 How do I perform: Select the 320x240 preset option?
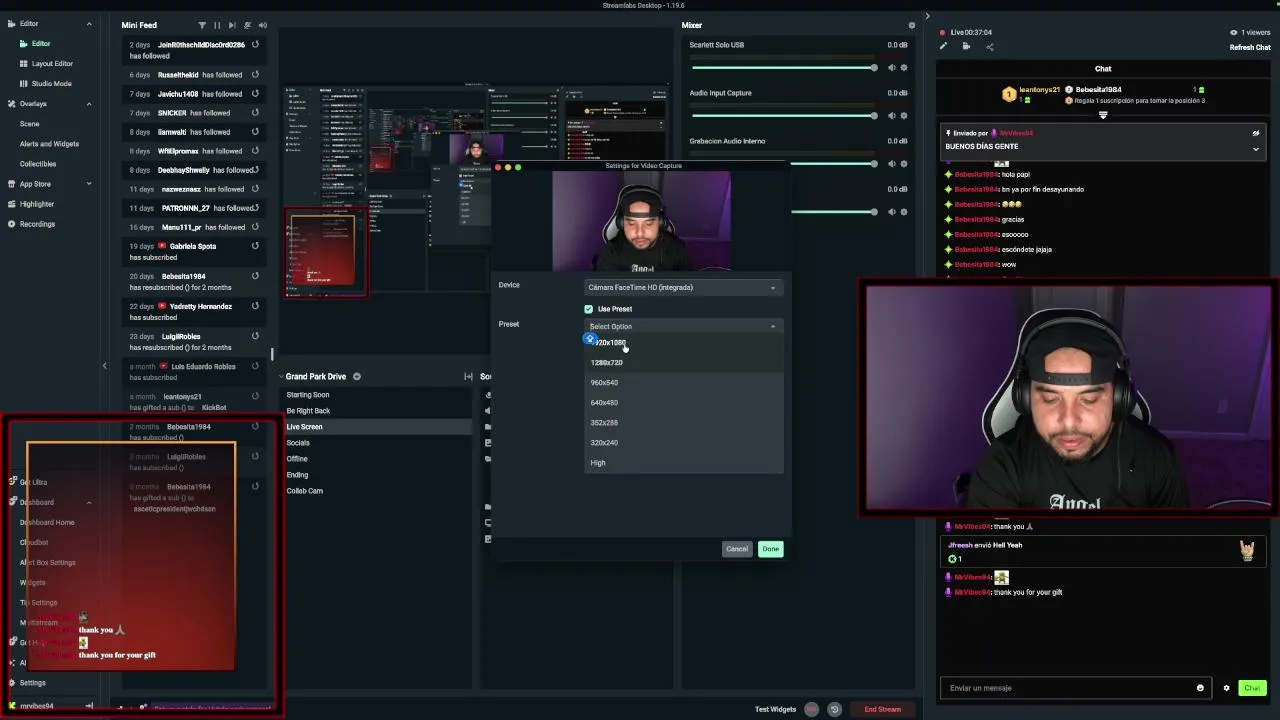click(x=683, y=443)
